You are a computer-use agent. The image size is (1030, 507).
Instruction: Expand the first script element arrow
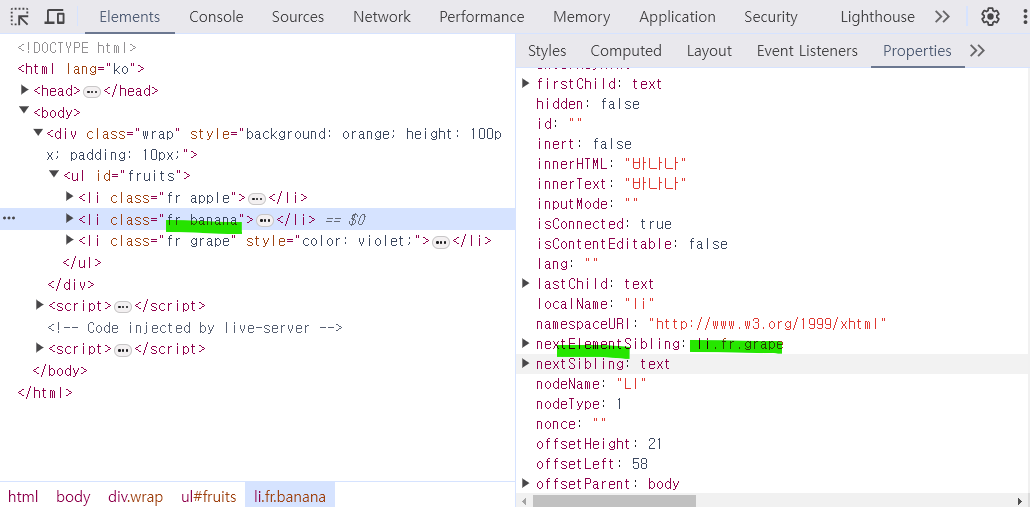[x=40, y=305]
